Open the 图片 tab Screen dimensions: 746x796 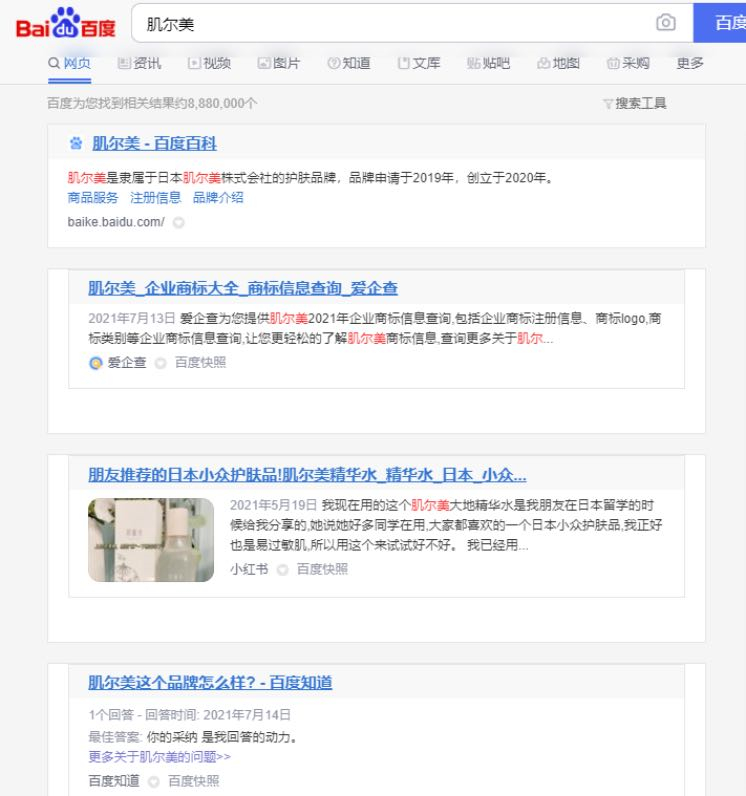pos(279,64)
